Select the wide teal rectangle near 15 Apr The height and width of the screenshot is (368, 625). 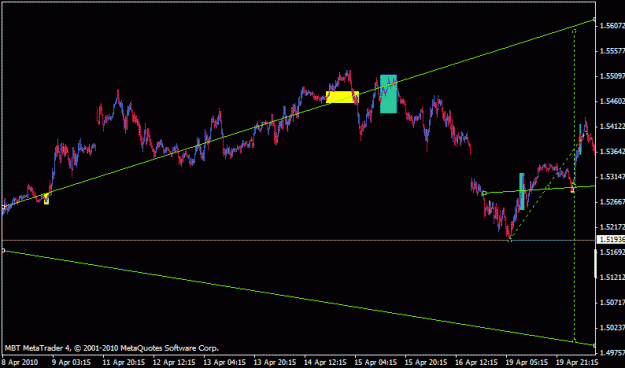coord(388,94)
